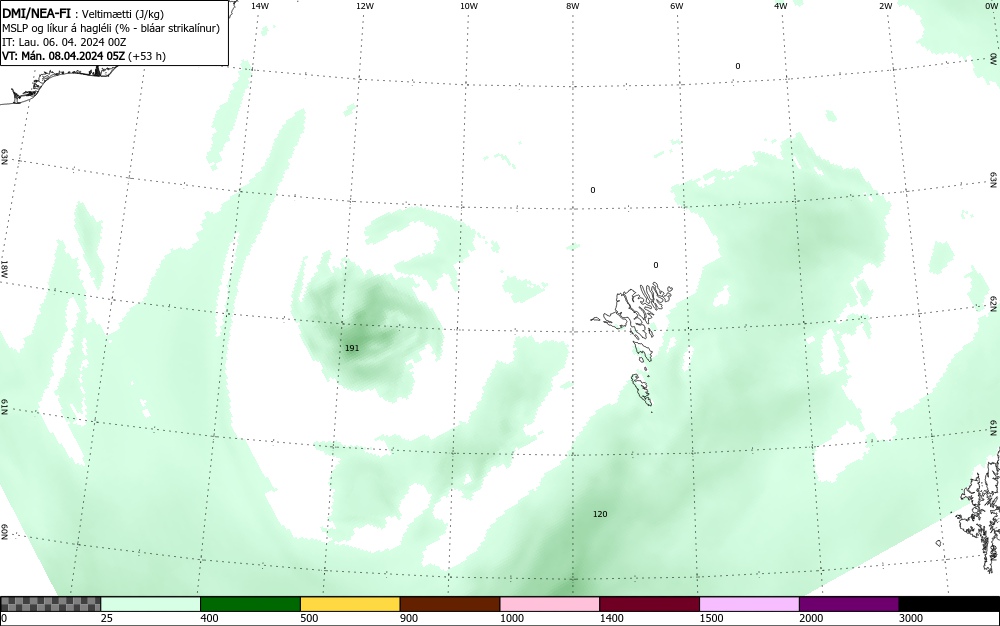
Task: Click the Veltimætti (J/kg) parameter text
Action: (123, 15)
